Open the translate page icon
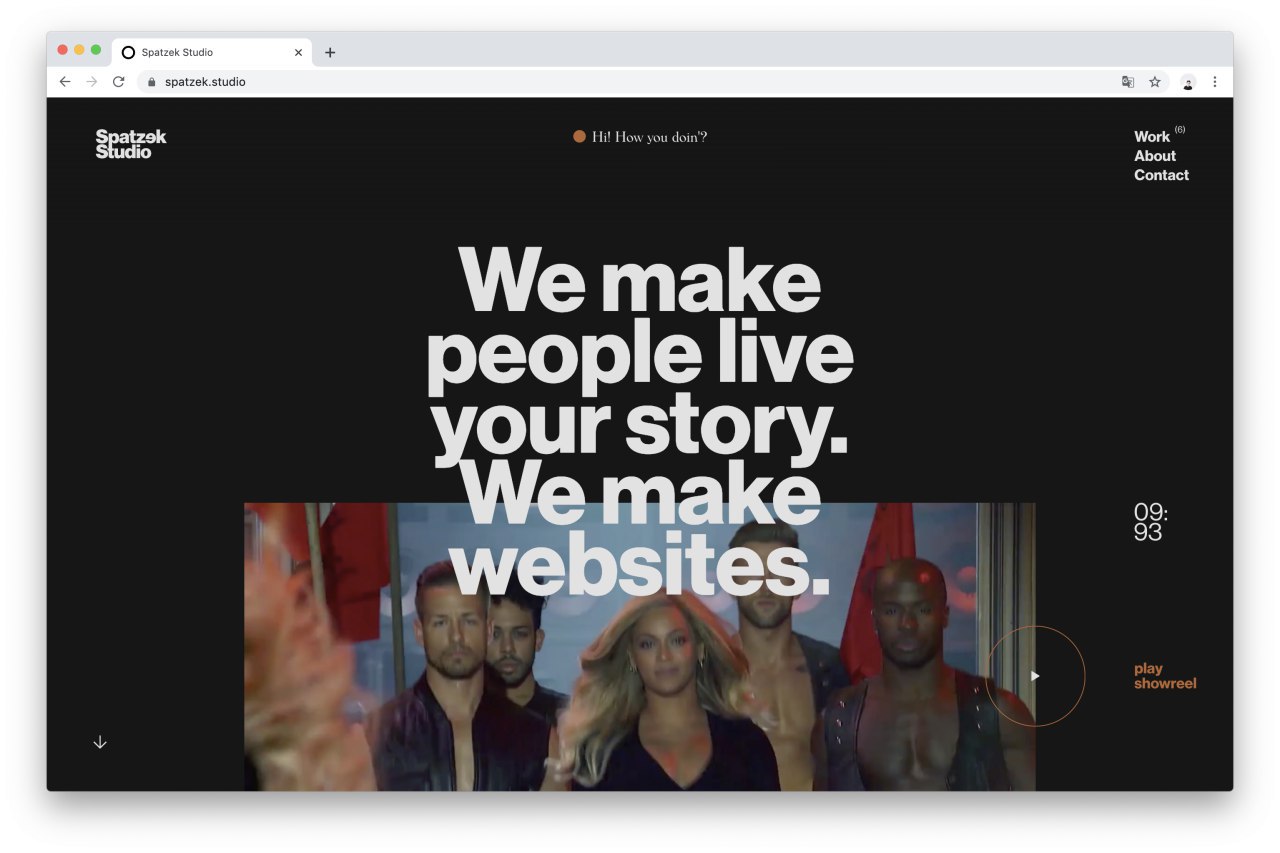Image resolution: width=1280 pixels, height=853 pixels. click(x=1128, y=82)
